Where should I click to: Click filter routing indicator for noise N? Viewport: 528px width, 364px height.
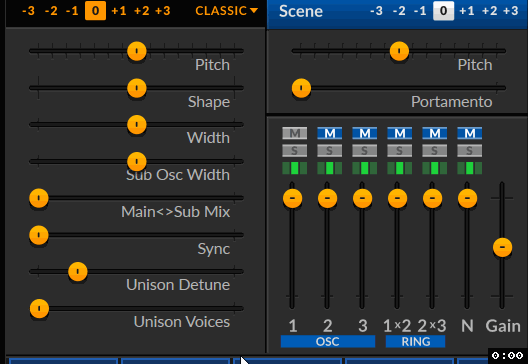(470, 168)
